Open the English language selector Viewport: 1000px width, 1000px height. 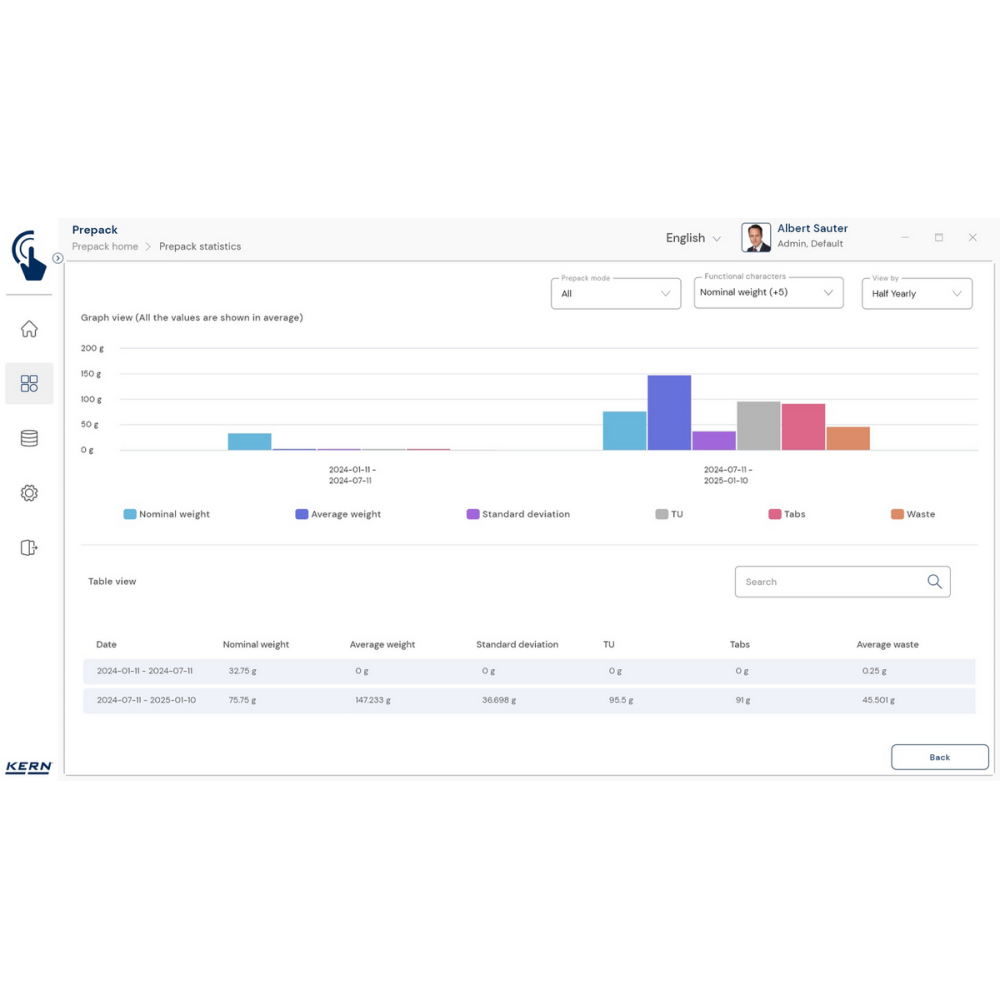tap(693, 238)
